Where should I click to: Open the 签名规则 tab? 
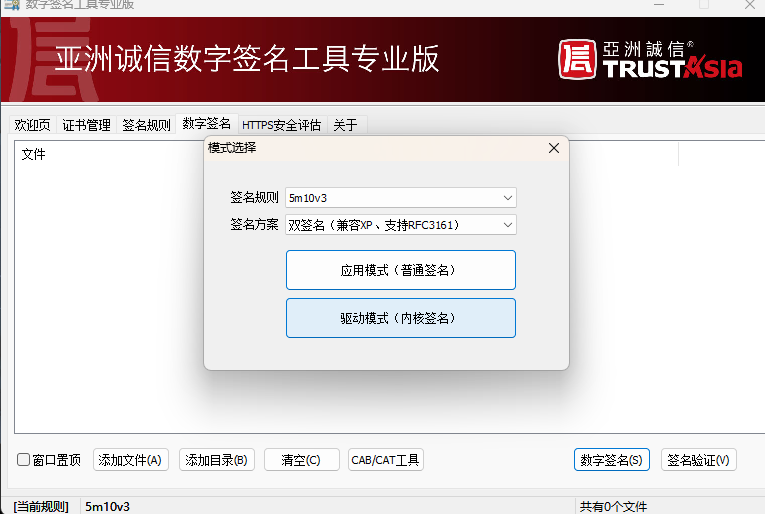pos(146,125)
